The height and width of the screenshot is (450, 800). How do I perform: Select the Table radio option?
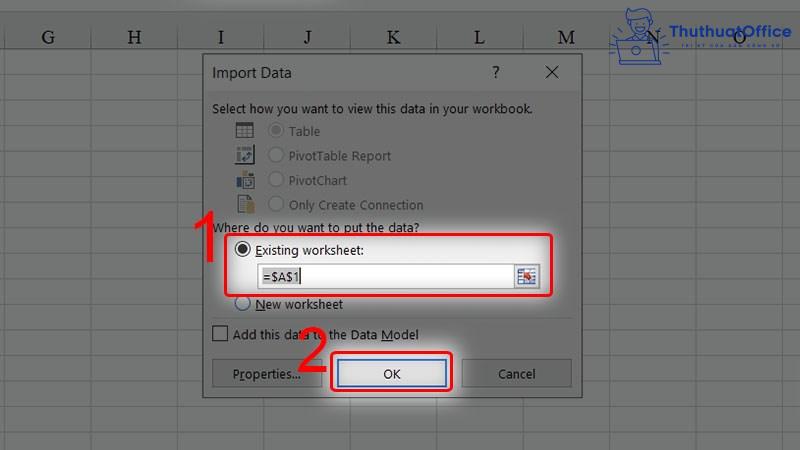(276, 130)
